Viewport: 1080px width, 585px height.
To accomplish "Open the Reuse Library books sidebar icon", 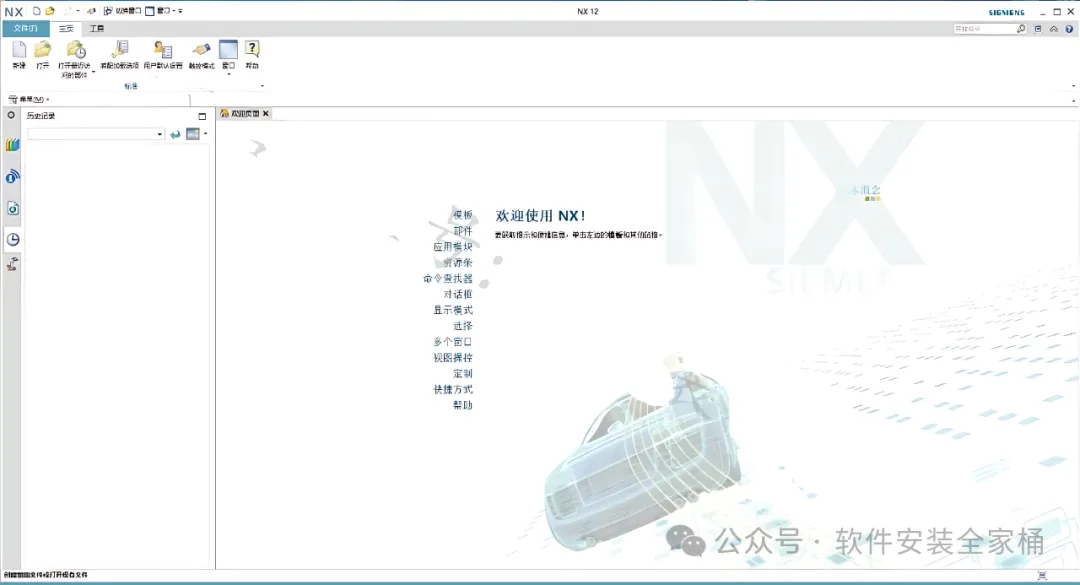I will click(x=12, y=145).
